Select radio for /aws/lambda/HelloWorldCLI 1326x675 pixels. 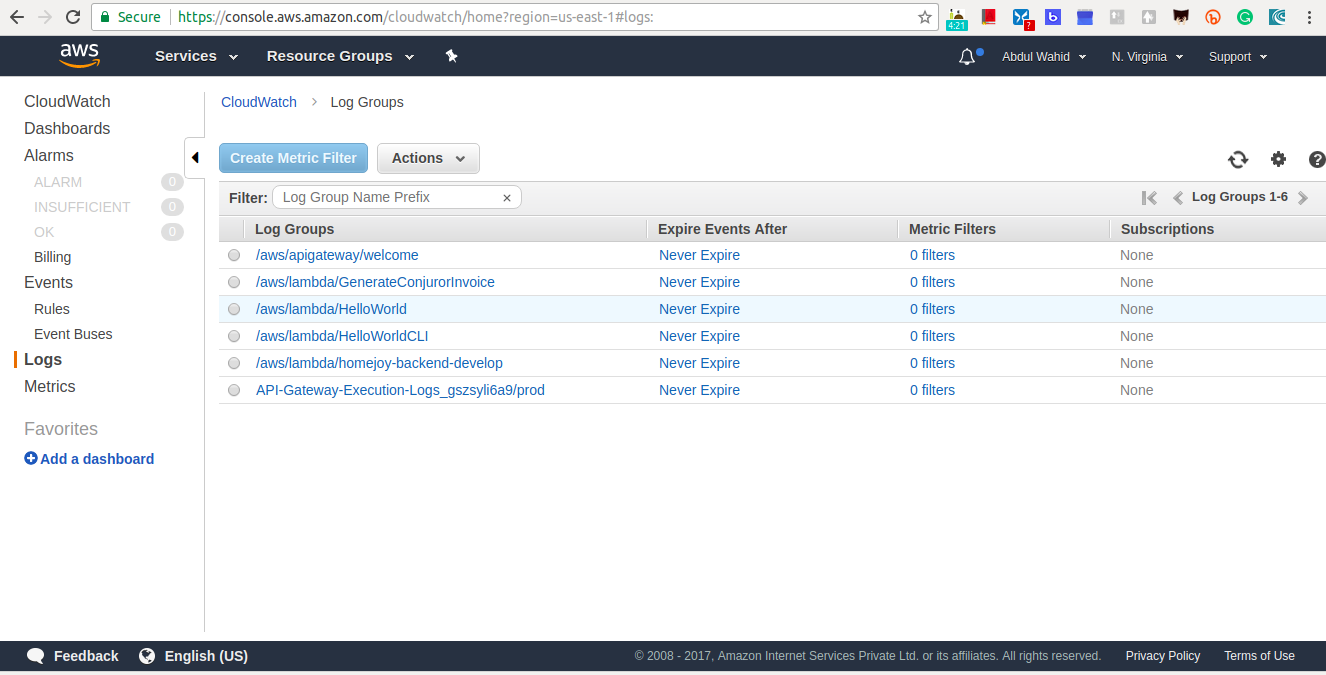(234, 337)
